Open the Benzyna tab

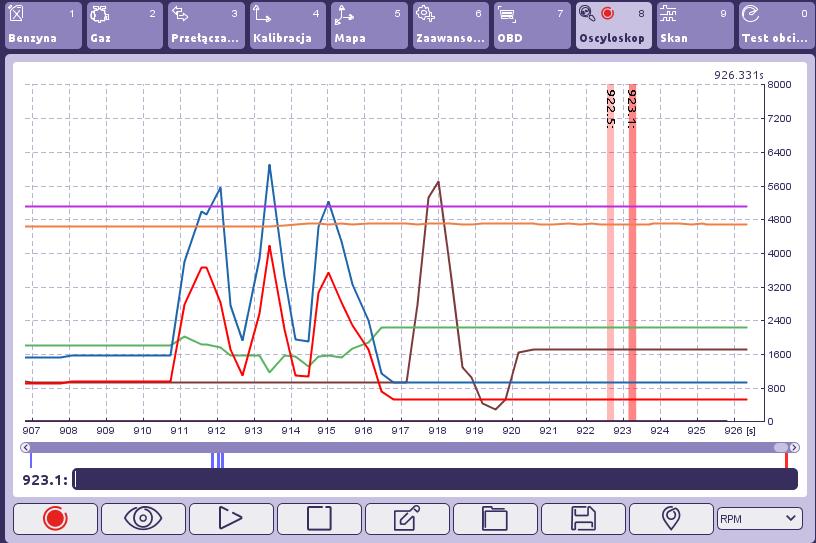point(43,25)
